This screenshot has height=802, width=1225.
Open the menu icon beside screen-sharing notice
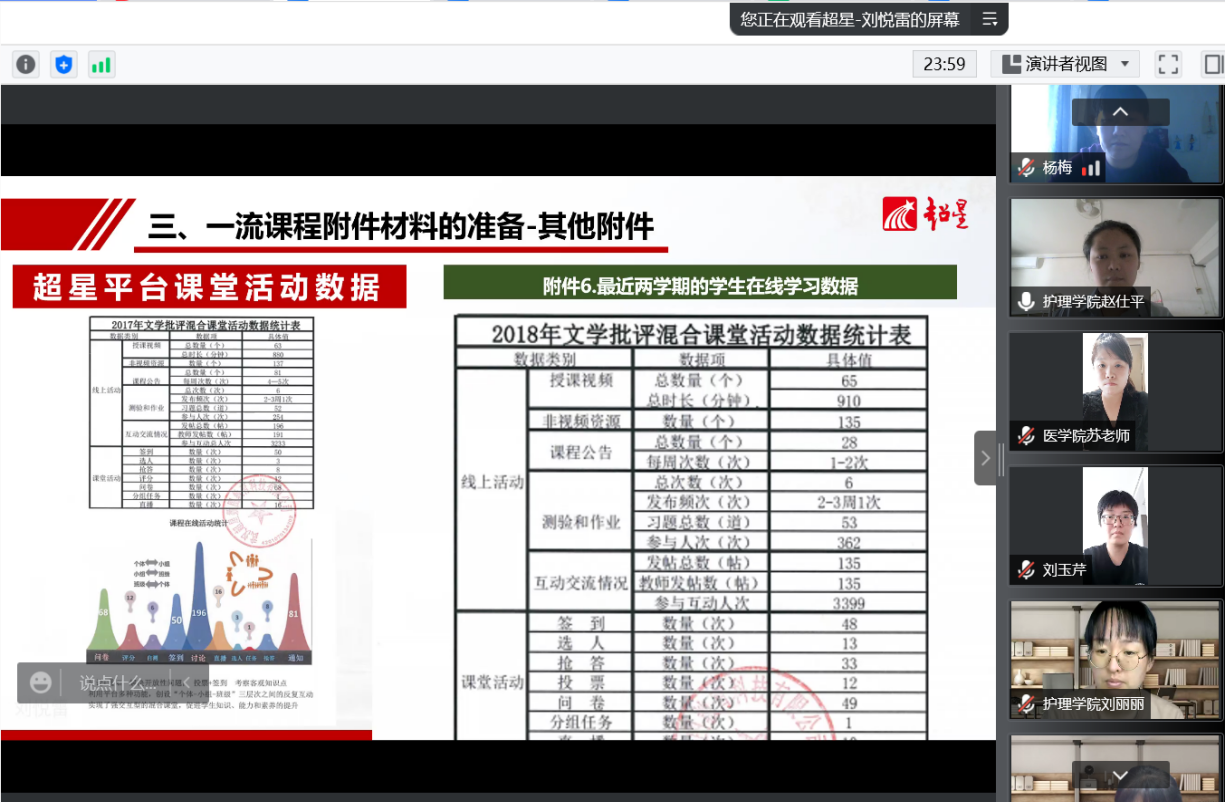[x=990, y=19]
